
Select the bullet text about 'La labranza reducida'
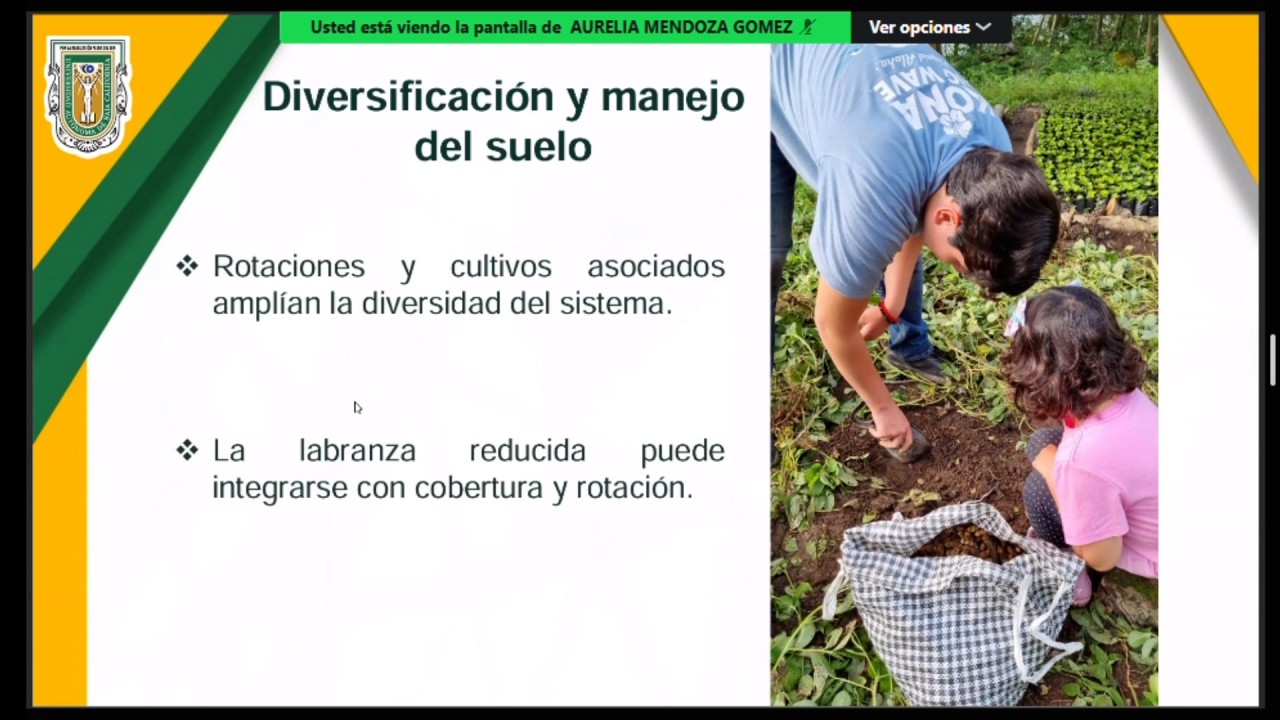(468, 468)
